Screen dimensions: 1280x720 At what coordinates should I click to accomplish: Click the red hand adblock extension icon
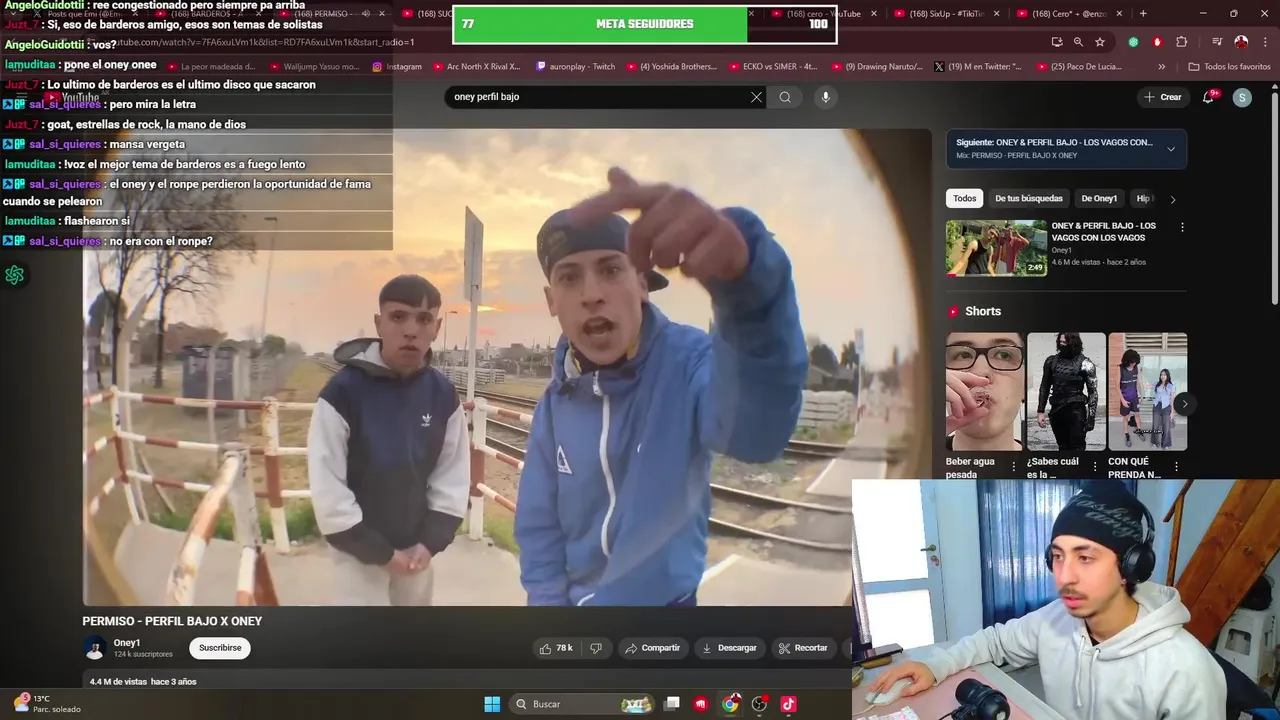1157,42
